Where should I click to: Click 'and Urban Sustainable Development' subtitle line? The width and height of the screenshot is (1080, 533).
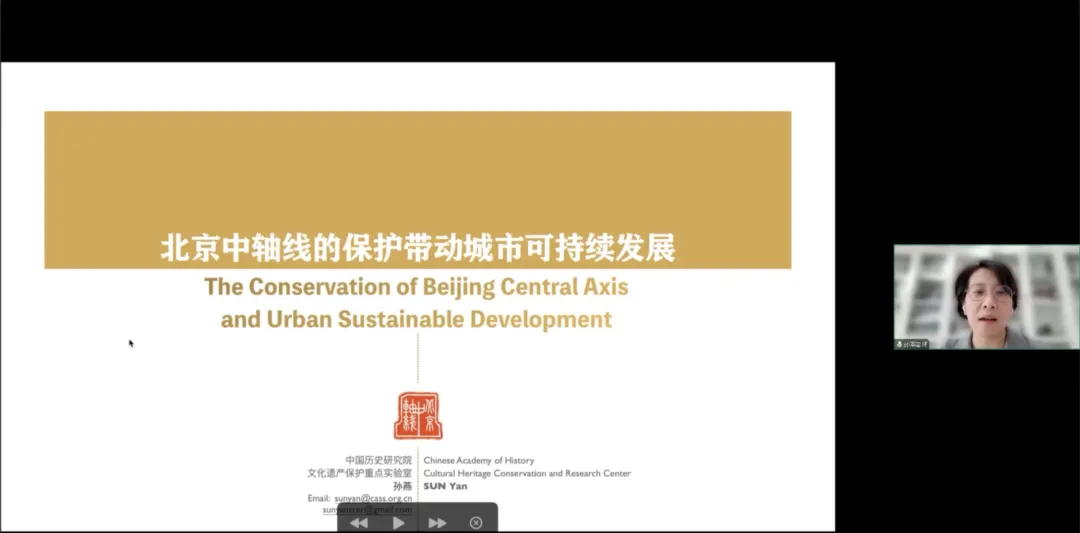pos(417,320)
